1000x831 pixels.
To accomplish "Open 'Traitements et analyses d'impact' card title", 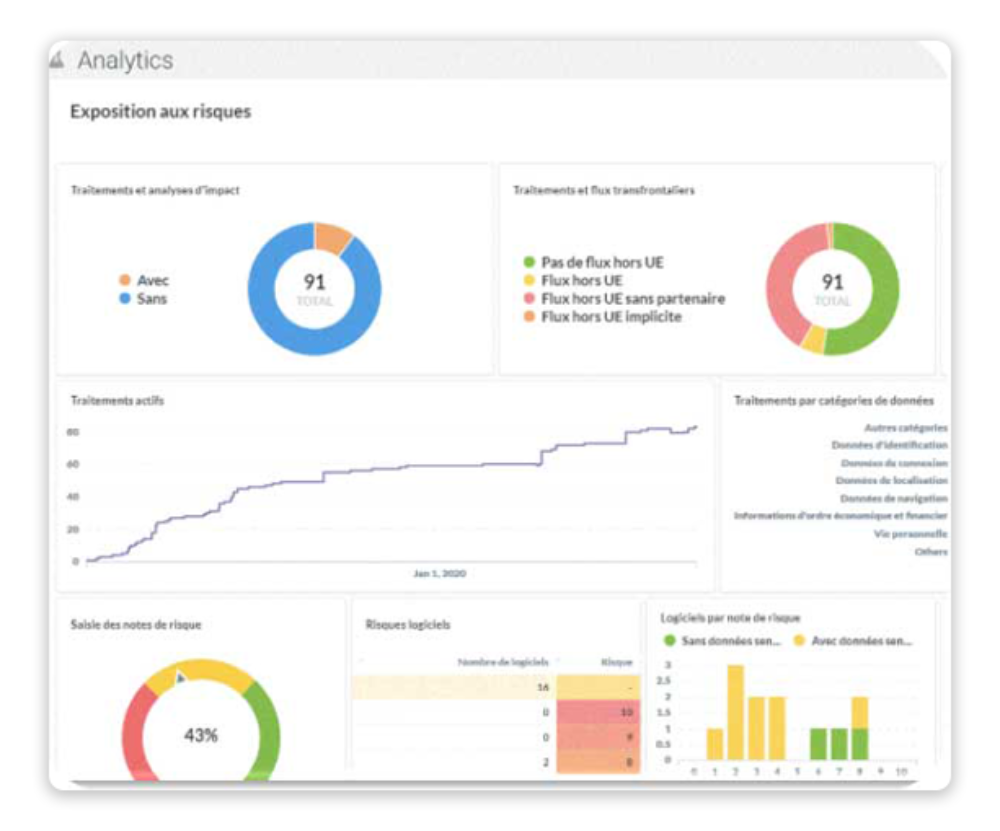I will (155, 190).
